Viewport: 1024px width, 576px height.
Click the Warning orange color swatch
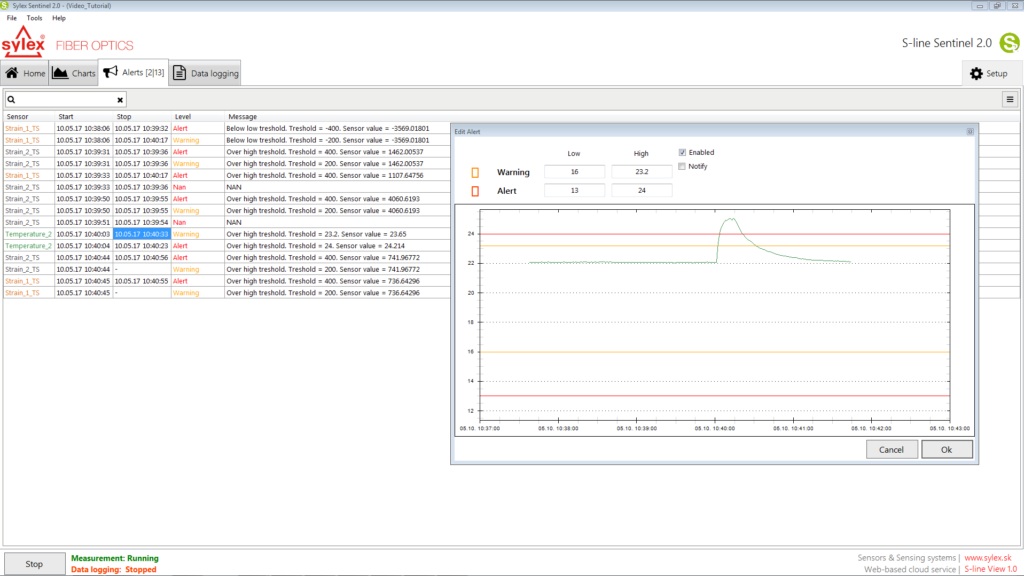(x=475, y=172)
